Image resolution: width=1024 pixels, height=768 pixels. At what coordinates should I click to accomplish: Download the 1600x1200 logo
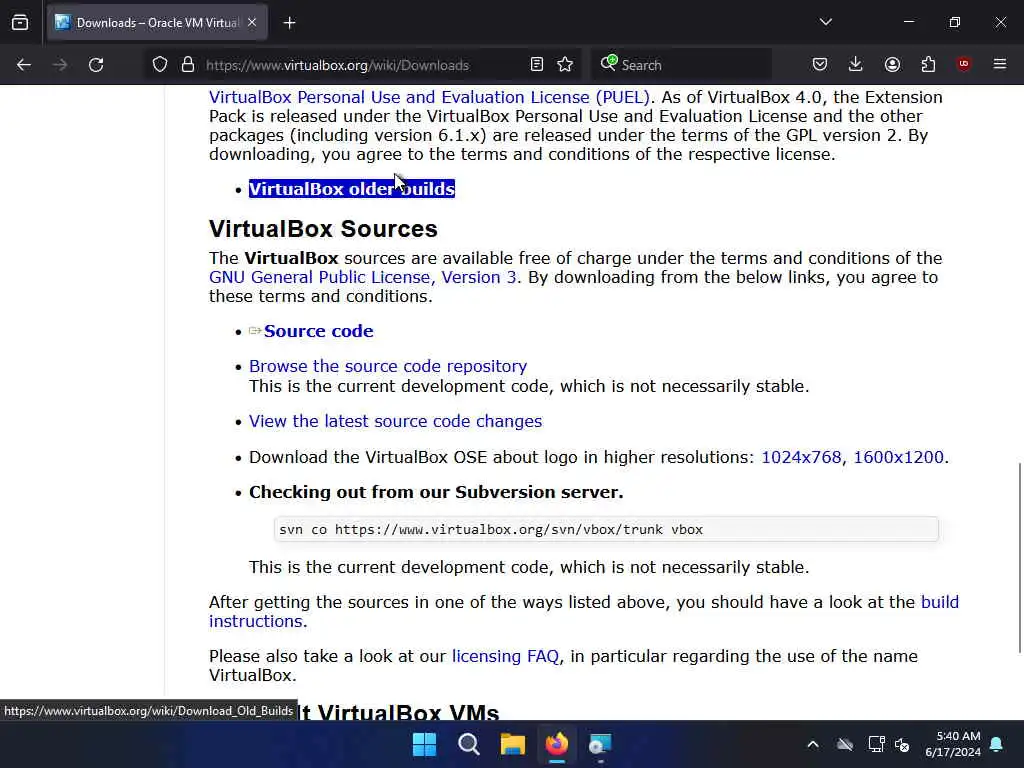tap(899, 457)
